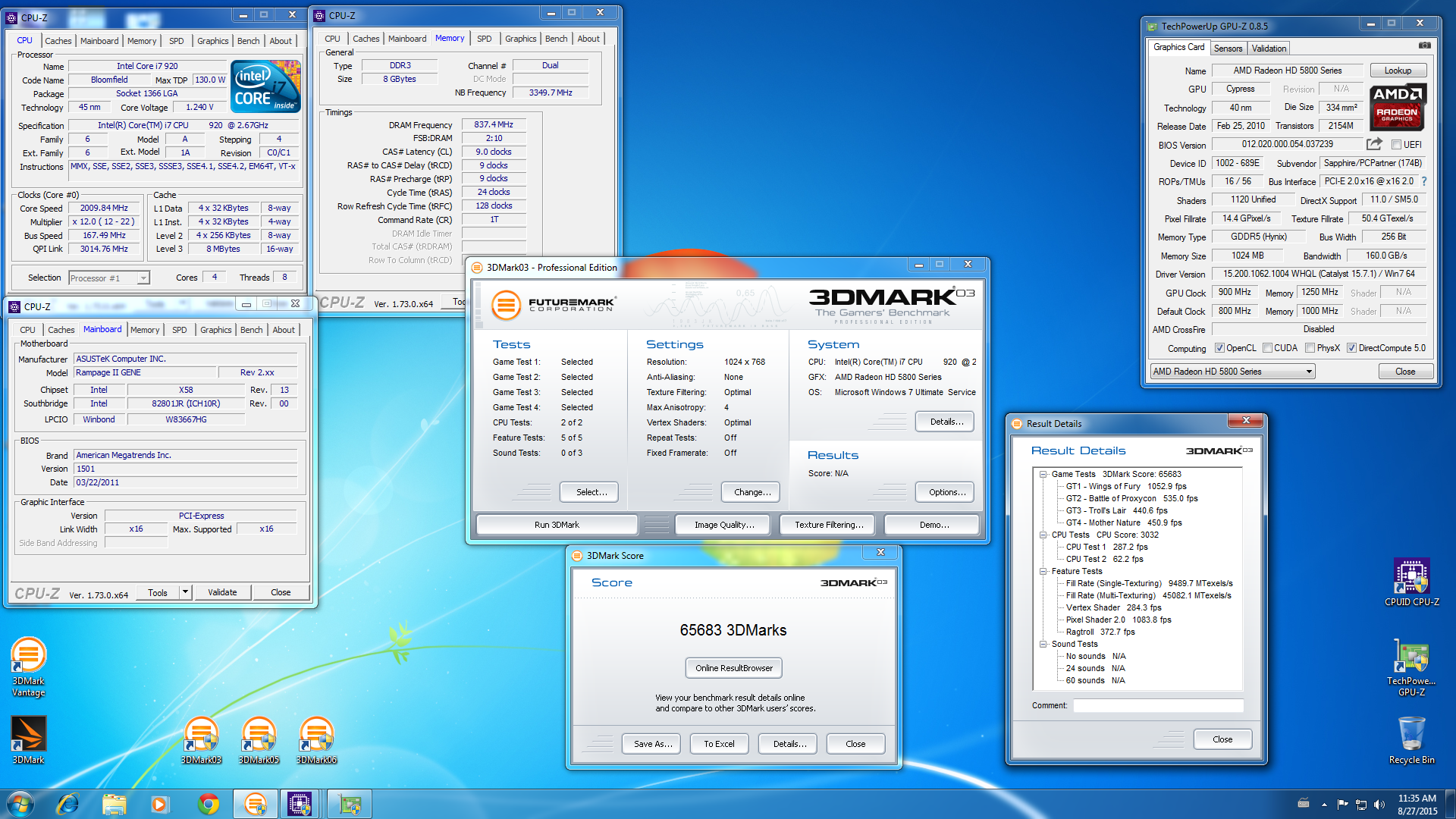Collapse the Feature Tests tree node
The height and width of the screenshot is (819, 1456).
(1043, 571)
